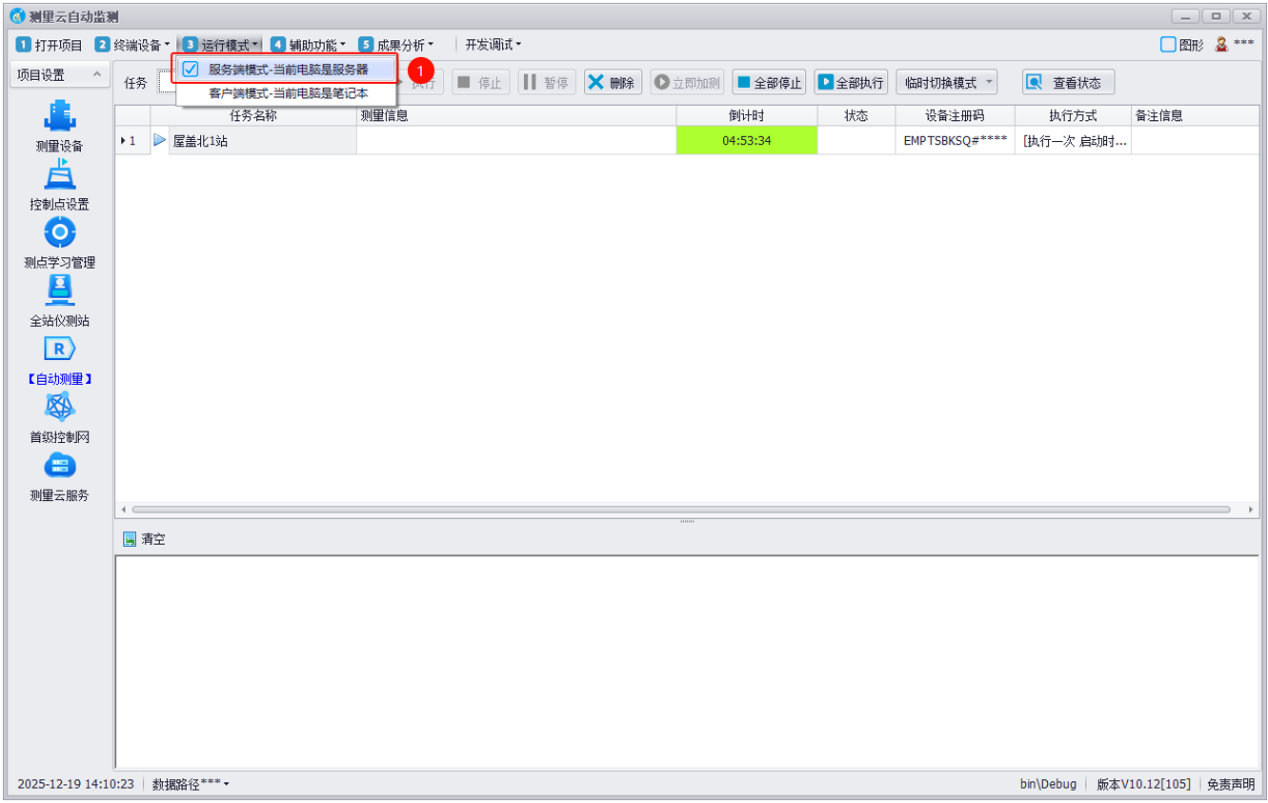
Task: Click the 自动测量 sidebar icon
Action: coord(60,349)
